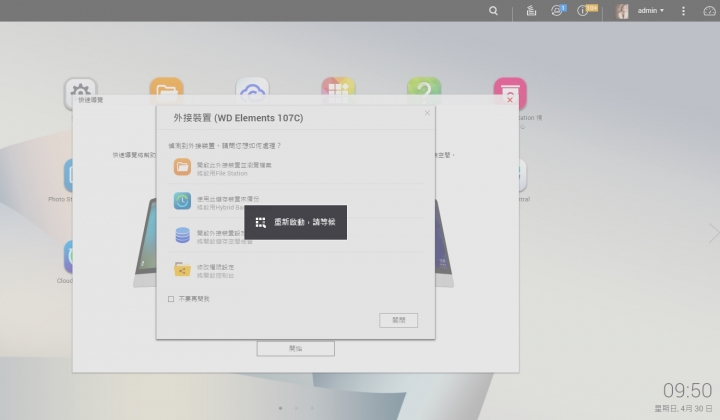
Task: Select the first desktop page dot
Action: (x=281, y=408)
